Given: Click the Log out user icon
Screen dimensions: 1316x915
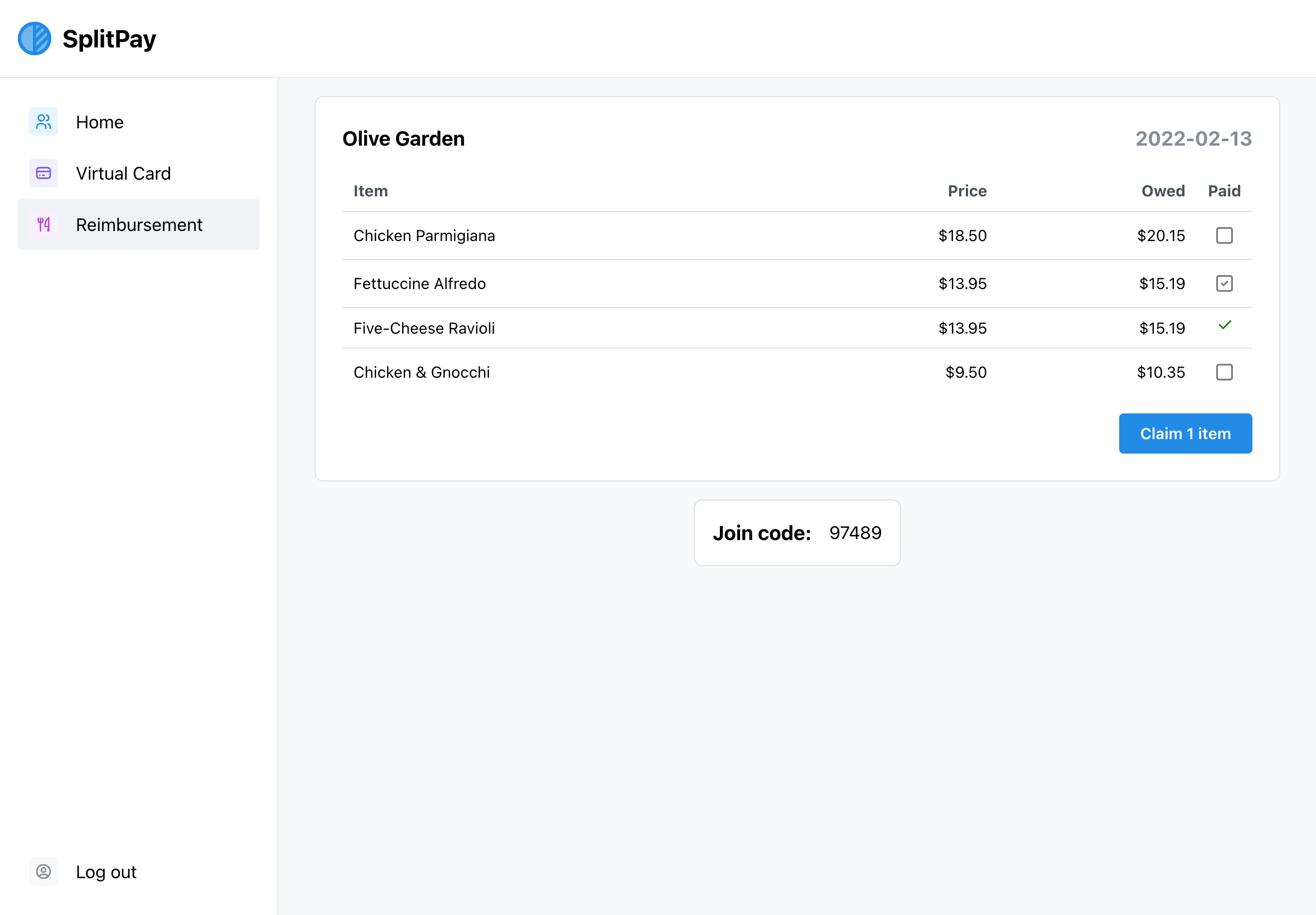Looking at the screenshot, I should pyautogui.click(x=43, y=871).
